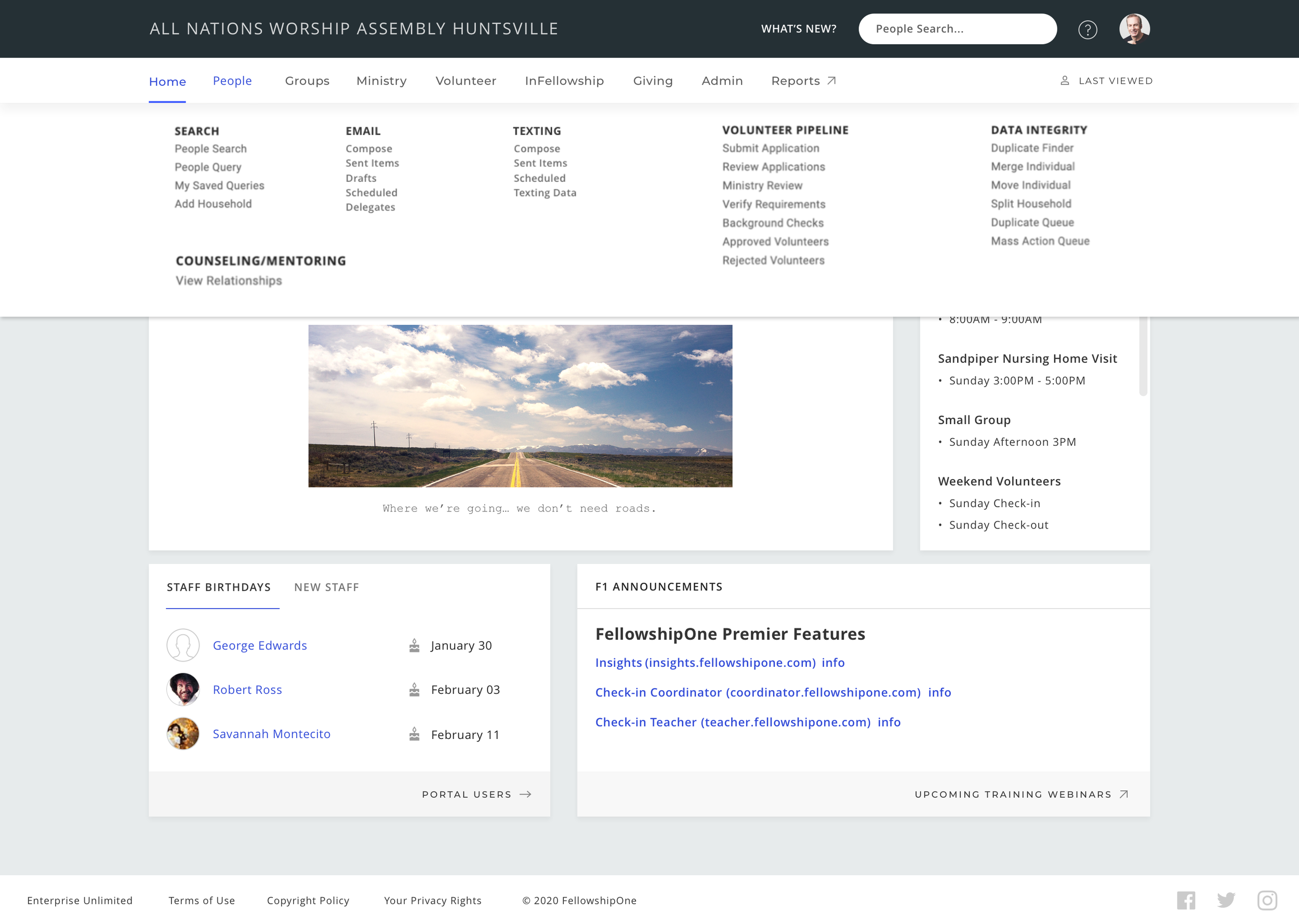
Task: Click the road landscape image
Action: pyautogui.click(x=520, y=406)
